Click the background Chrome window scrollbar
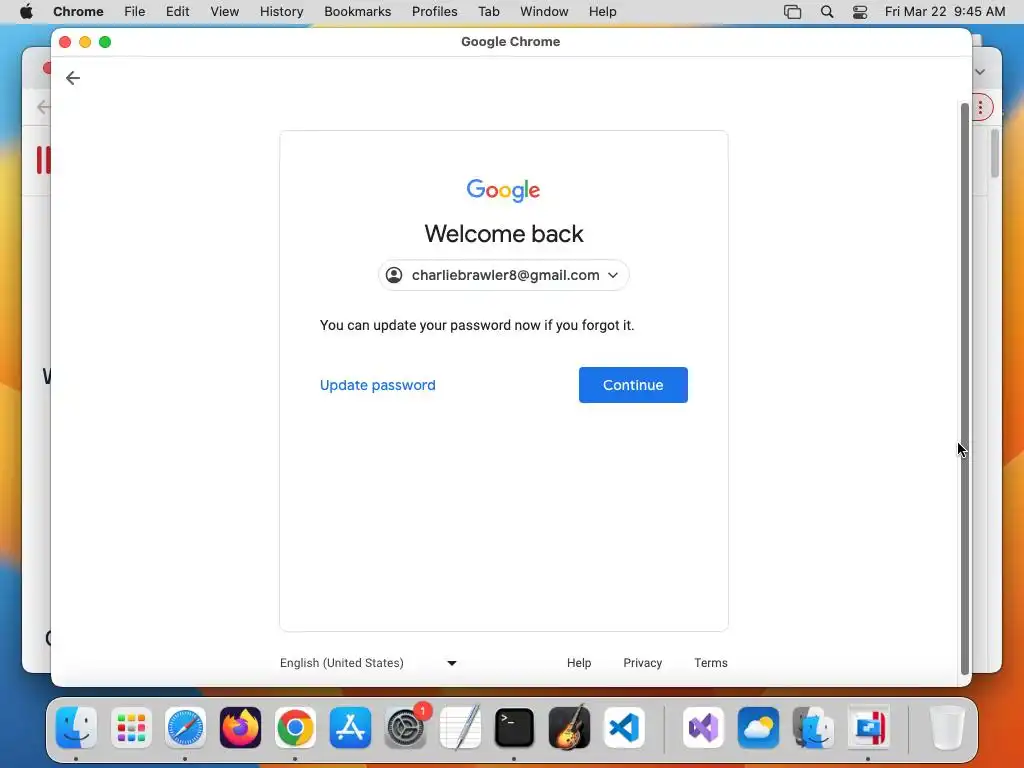 point(995,153)
